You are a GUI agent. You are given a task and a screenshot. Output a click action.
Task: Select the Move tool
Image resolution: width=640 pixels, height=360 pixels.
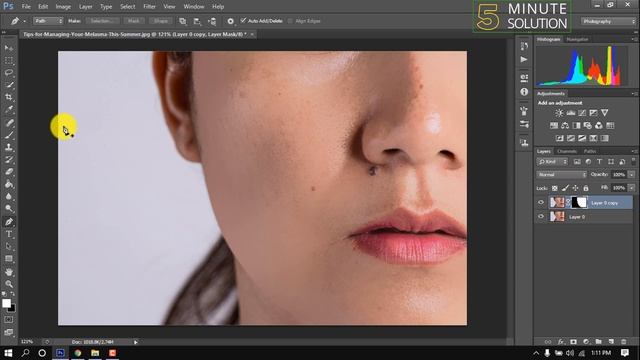9,48
